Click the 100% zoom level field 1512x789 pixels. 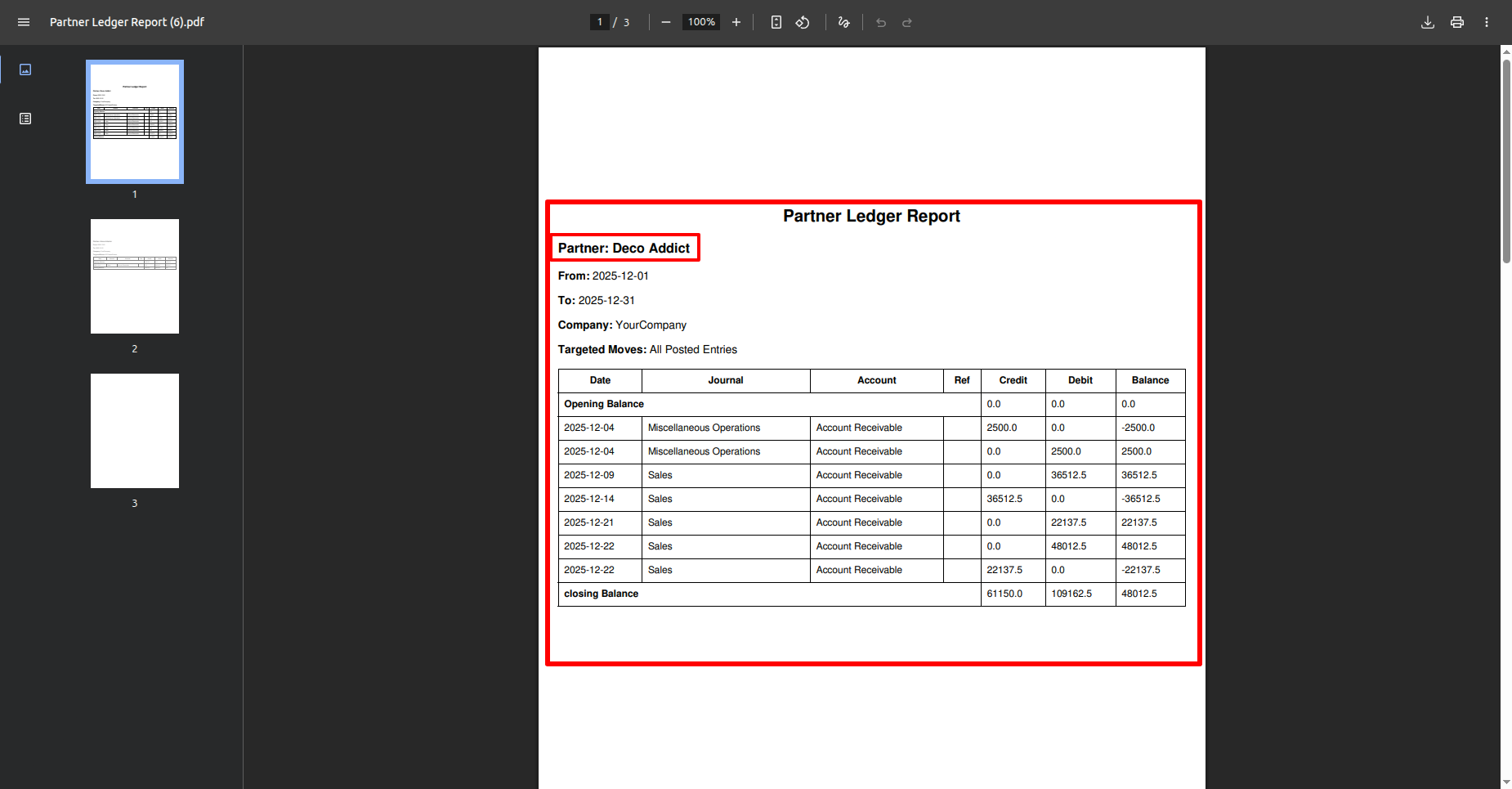[701, 22]
